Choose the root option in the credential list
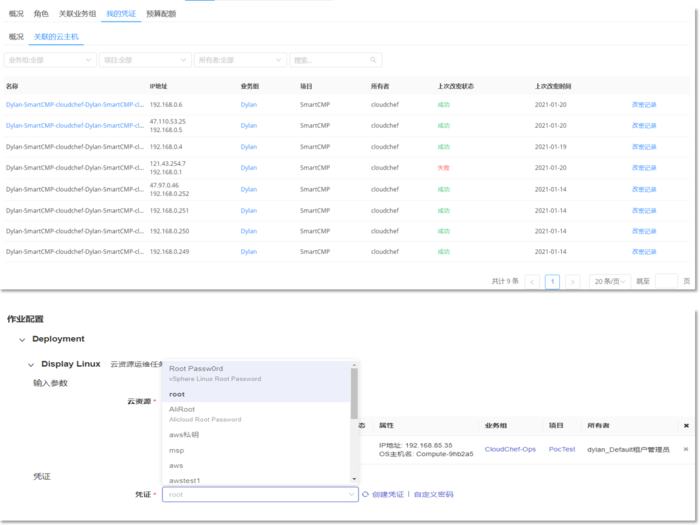This screenshot has height=525, width=700. 257,394
